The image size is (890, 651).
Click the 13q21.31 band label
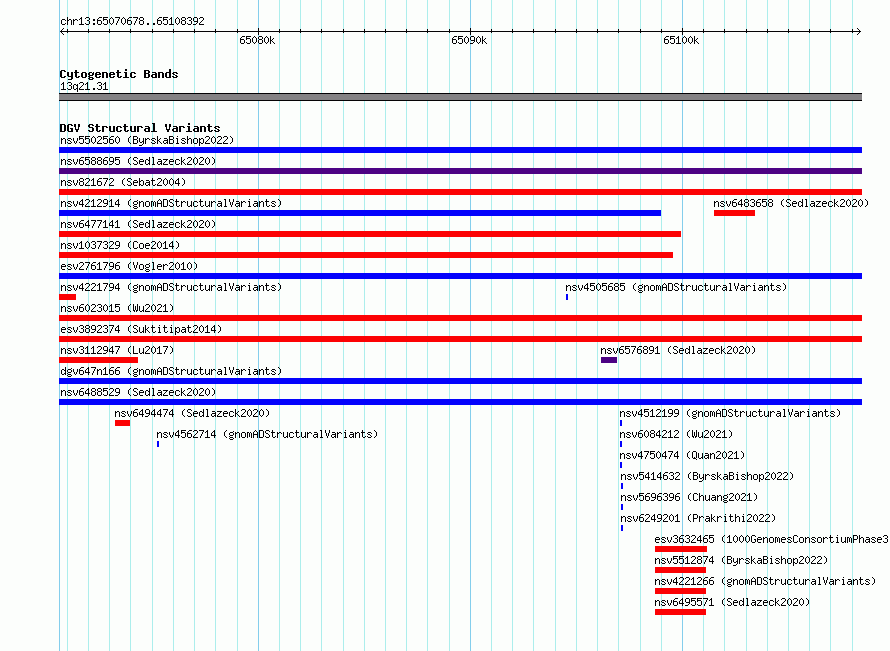pos(84,86)
